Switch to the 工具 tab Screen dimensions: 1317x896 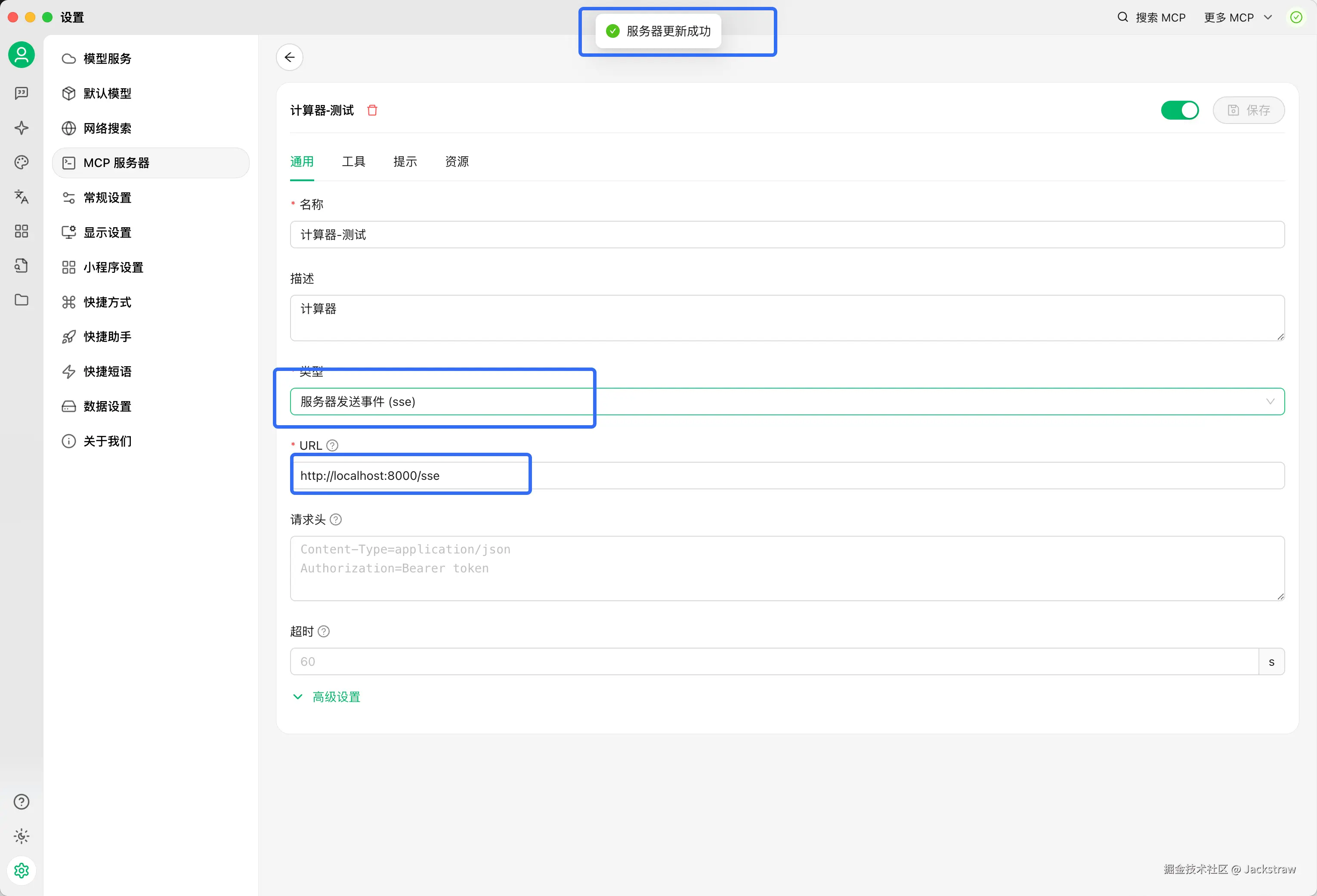tap(354, 161)
